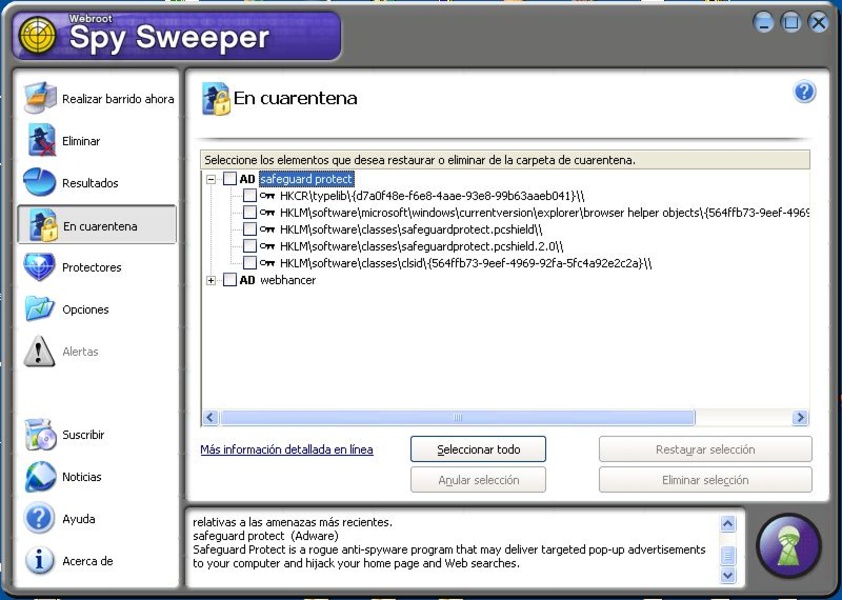
Task: Click the key icon of the browser helper objects entry
Action: pos(267,212)
